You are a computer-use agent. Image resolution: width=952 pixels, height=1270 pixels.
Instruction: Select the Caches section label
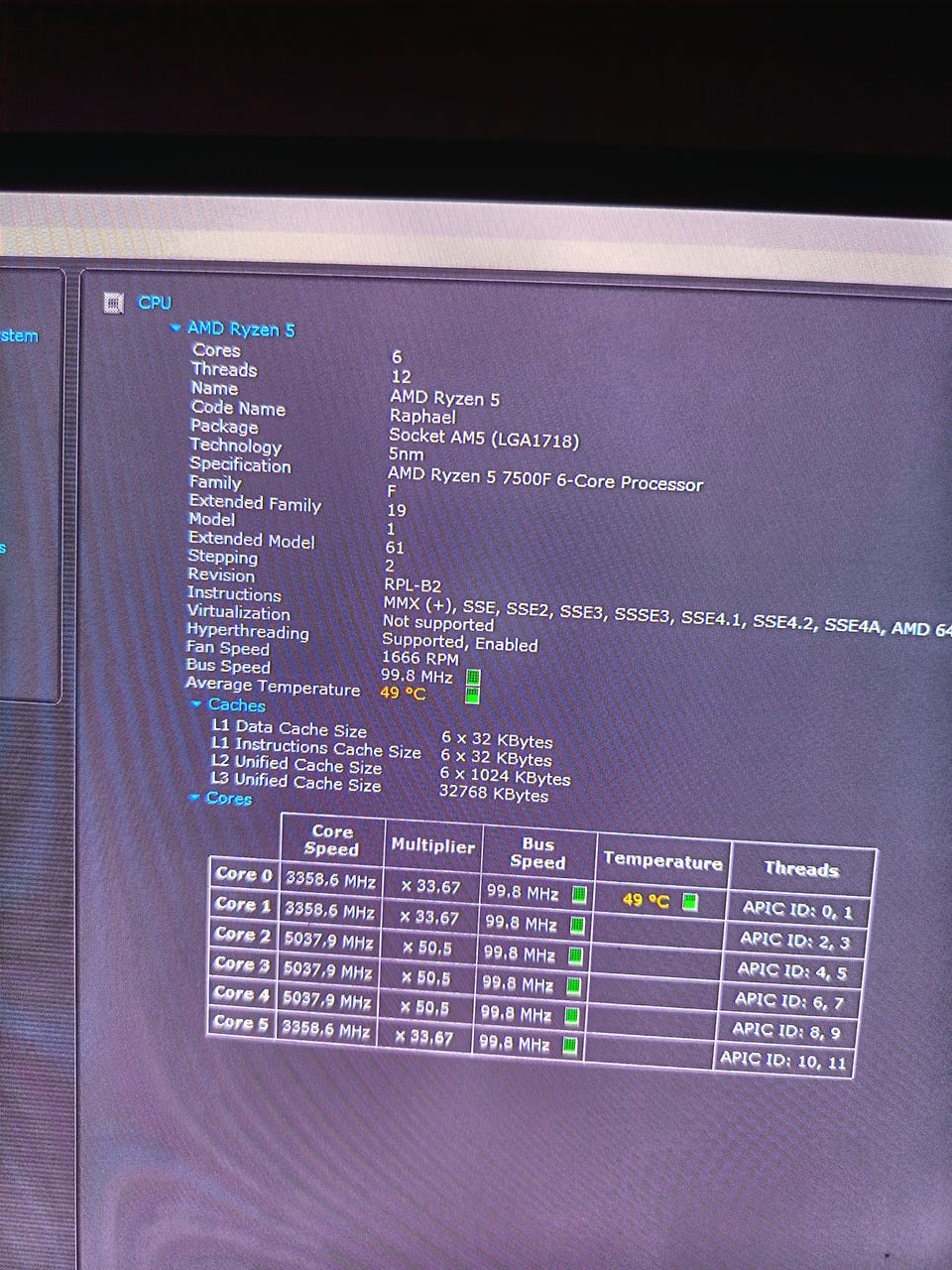tap(236, 705)
